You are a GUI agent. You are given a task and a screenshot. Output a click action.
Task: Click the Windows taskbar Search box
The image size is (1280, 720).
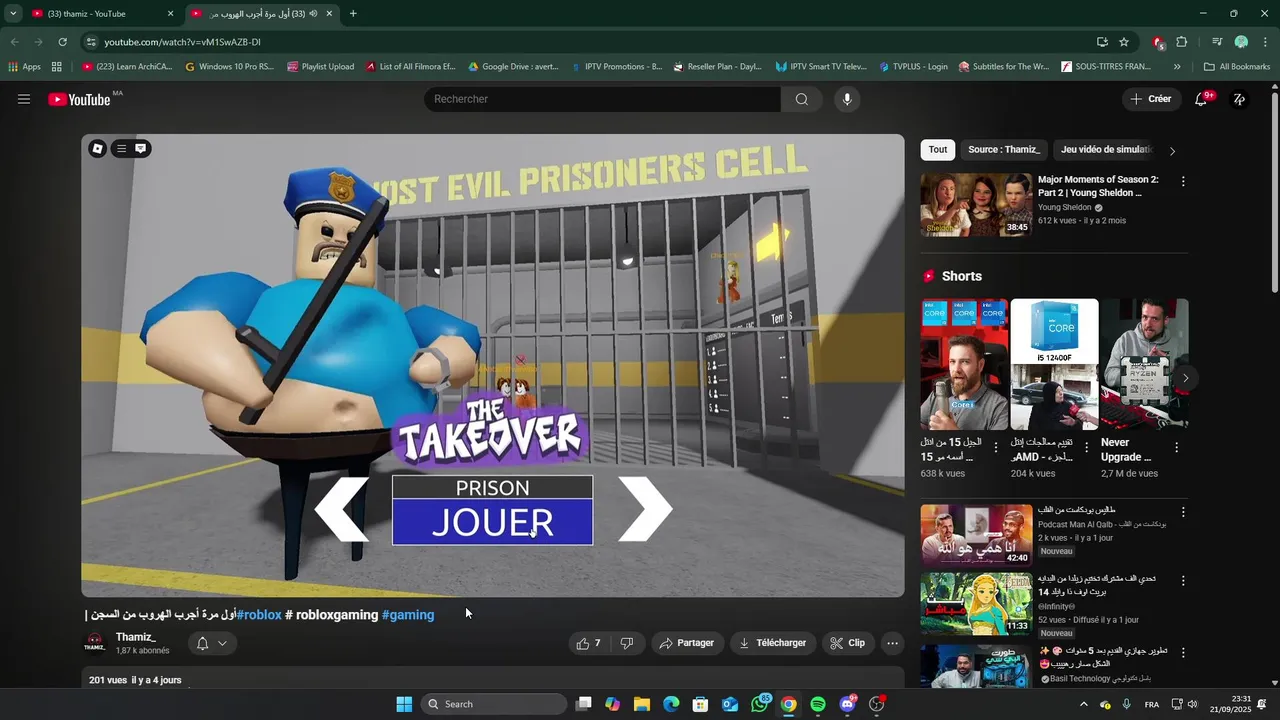point(494,704)
